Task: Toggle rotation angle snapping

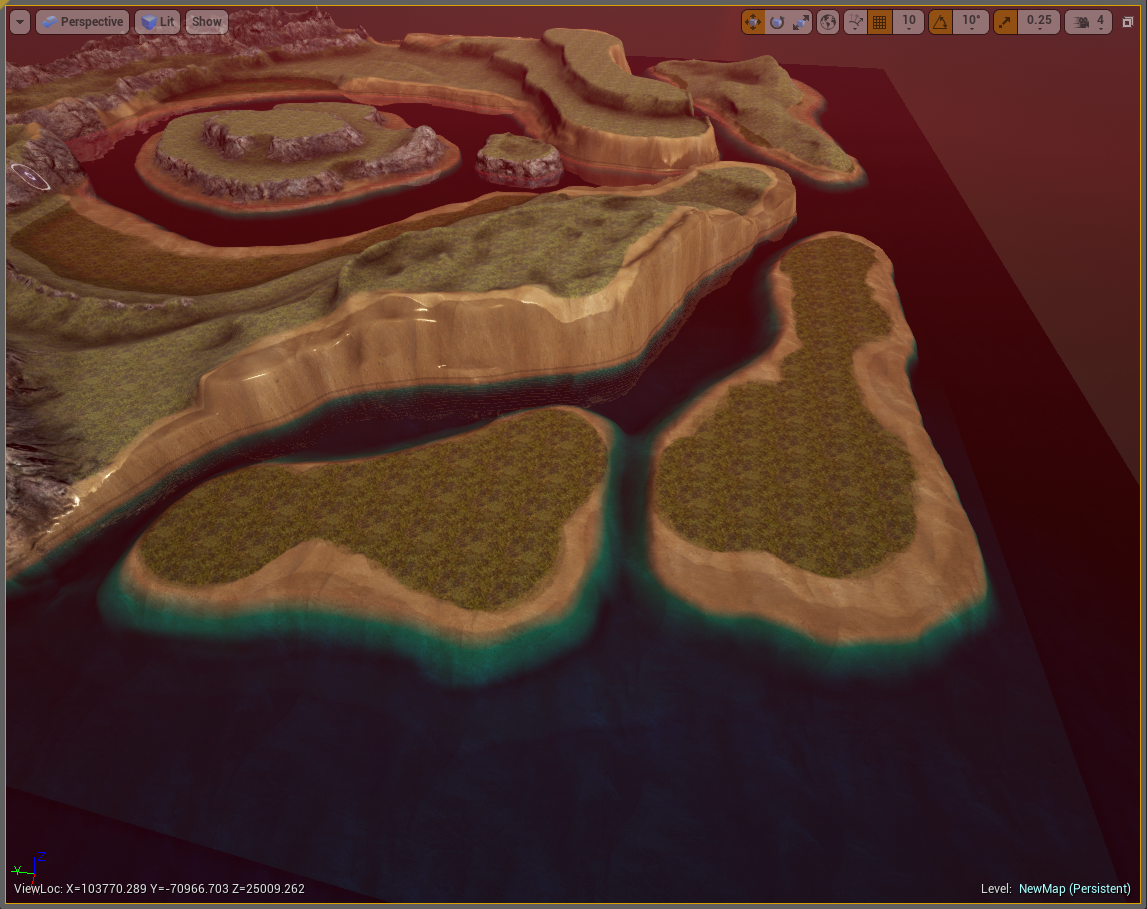Action: coord(941,22)
